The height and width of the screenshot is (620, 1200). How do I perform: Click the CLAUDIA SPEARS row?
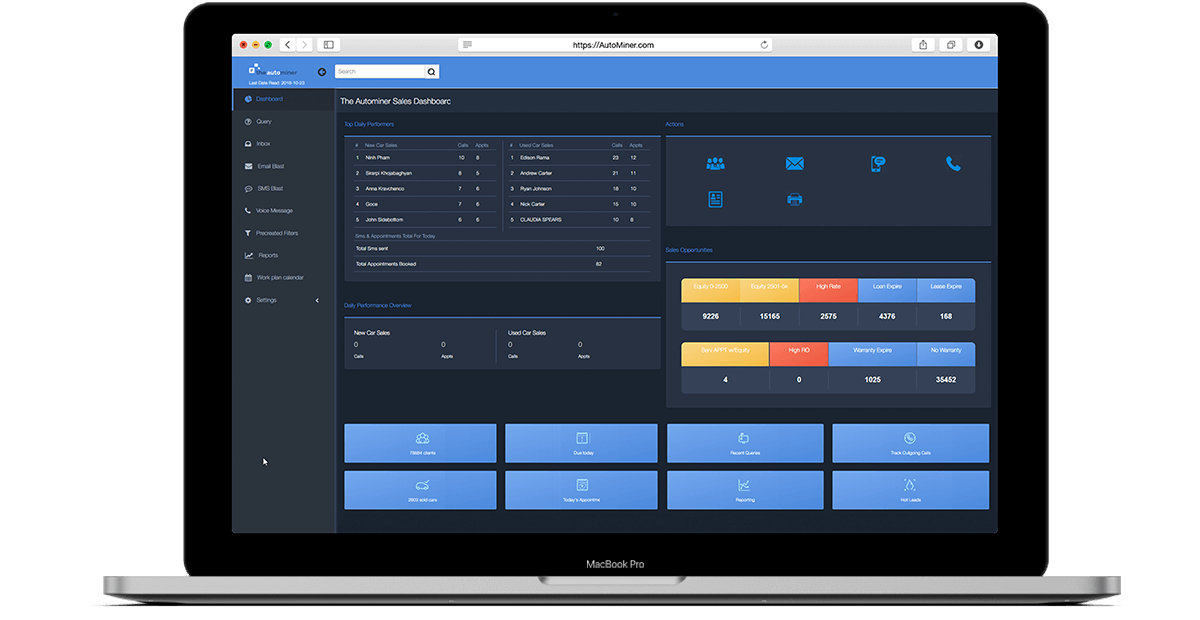(580, 219)
